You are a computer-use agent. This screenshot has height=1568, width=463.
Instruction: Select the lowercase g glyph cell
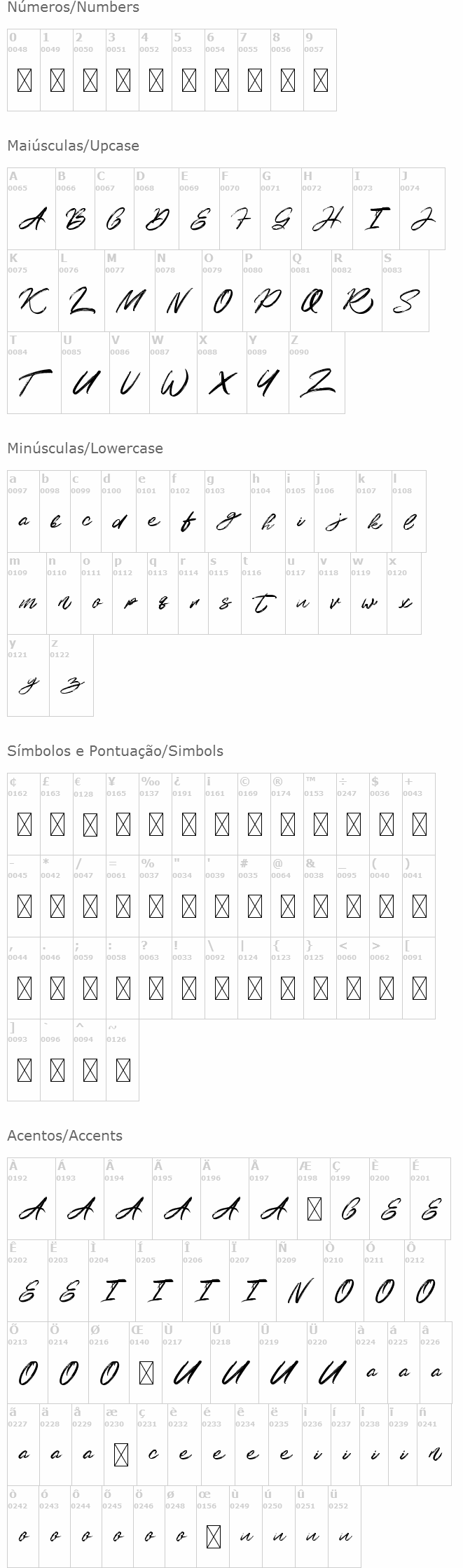(x=227, y=511)
